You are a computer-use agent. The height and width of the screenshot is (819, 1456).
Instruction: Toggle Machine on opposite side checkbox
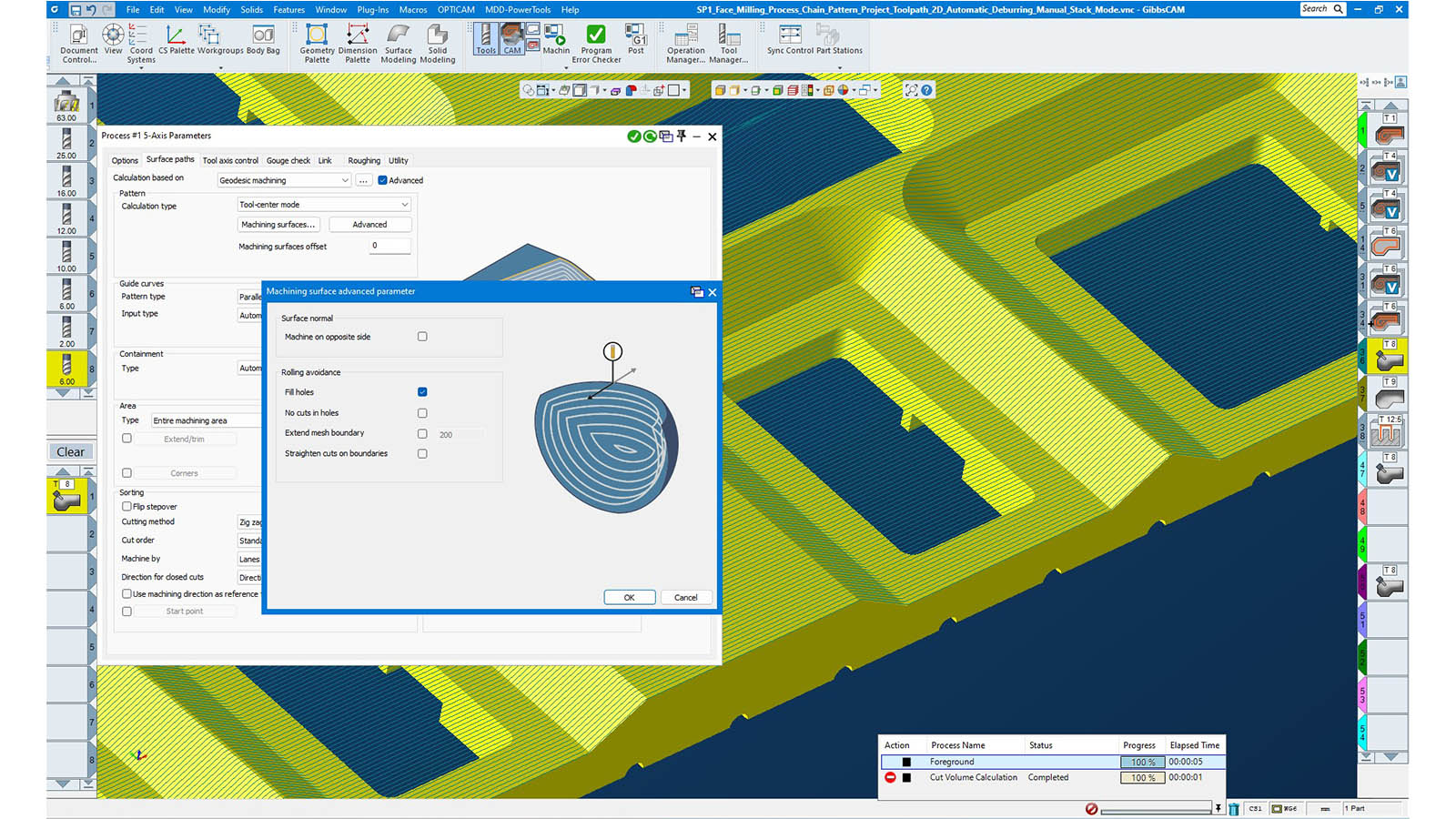coord(422,337)
